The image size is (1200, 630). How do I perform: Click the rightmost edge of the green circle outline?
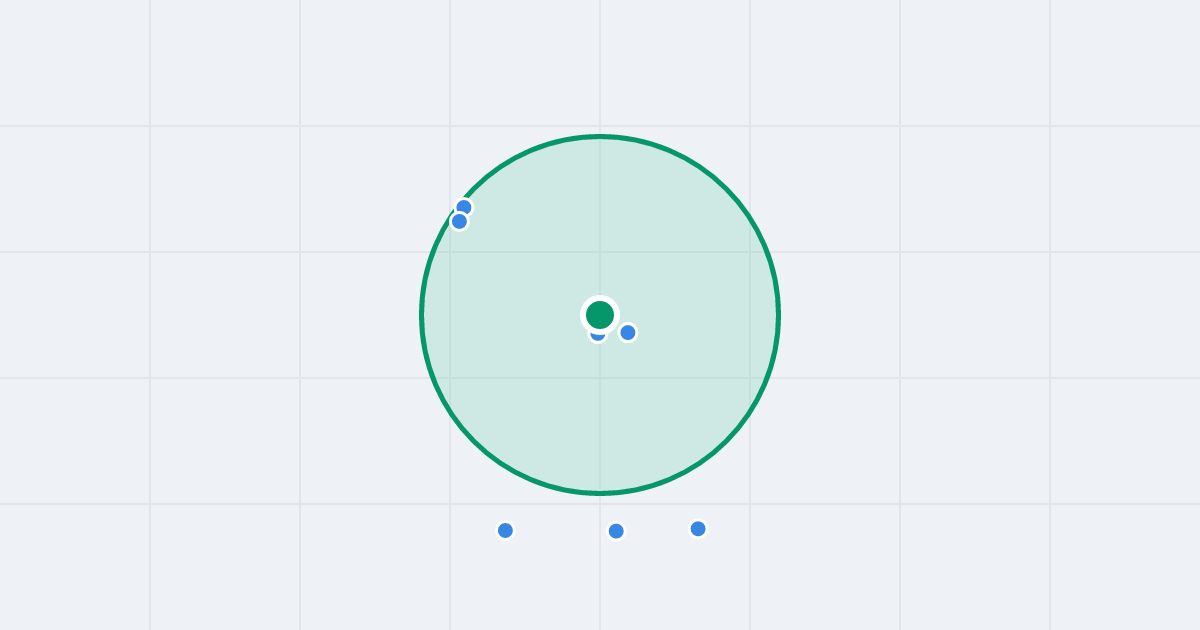click(778, 315)
